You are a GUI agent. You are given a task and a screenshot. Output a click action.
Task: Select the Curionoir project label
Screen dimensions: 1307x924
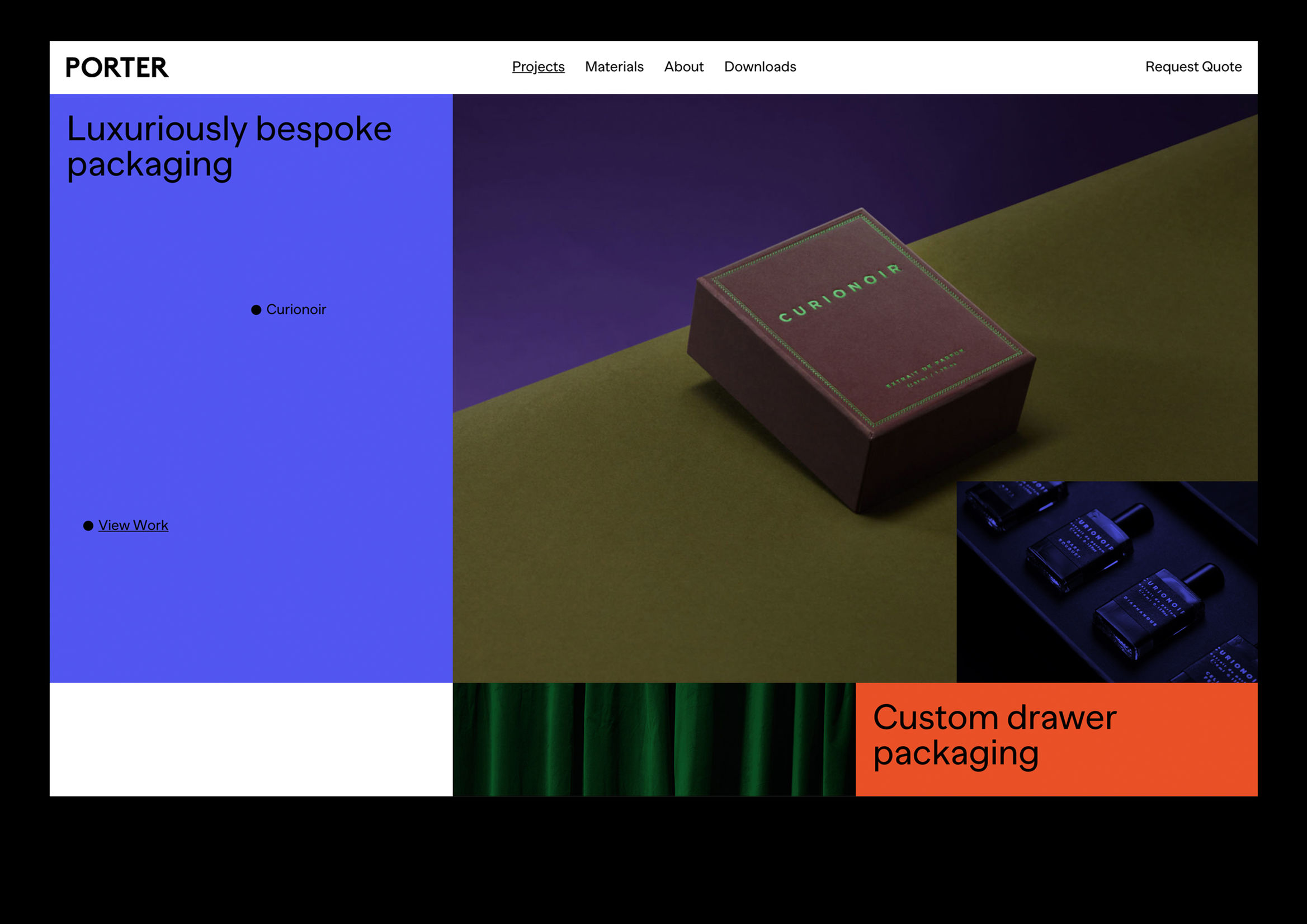pos(296,310)
